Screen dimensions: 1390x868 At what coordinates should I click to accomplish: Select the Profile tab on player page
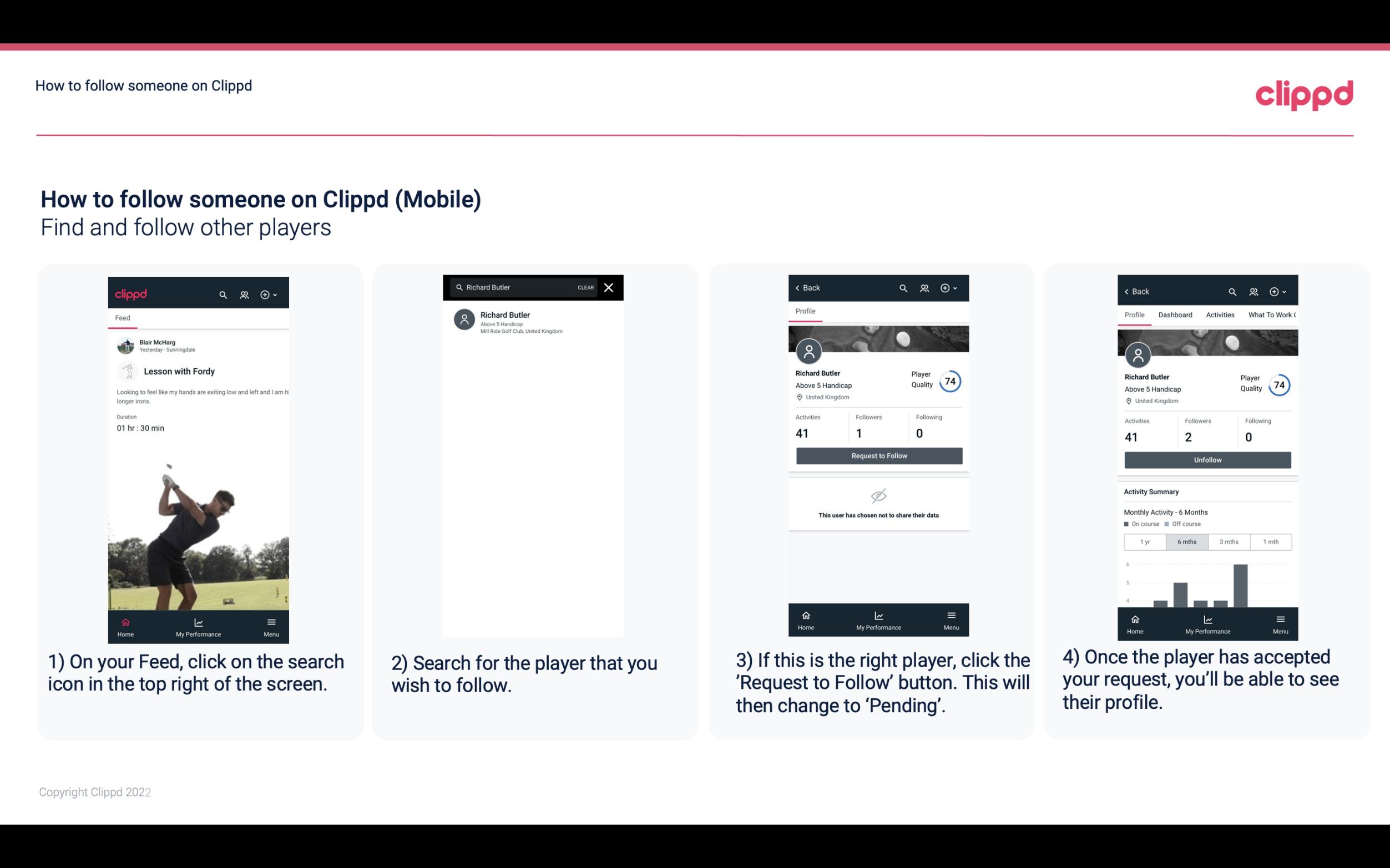(805, 311)
